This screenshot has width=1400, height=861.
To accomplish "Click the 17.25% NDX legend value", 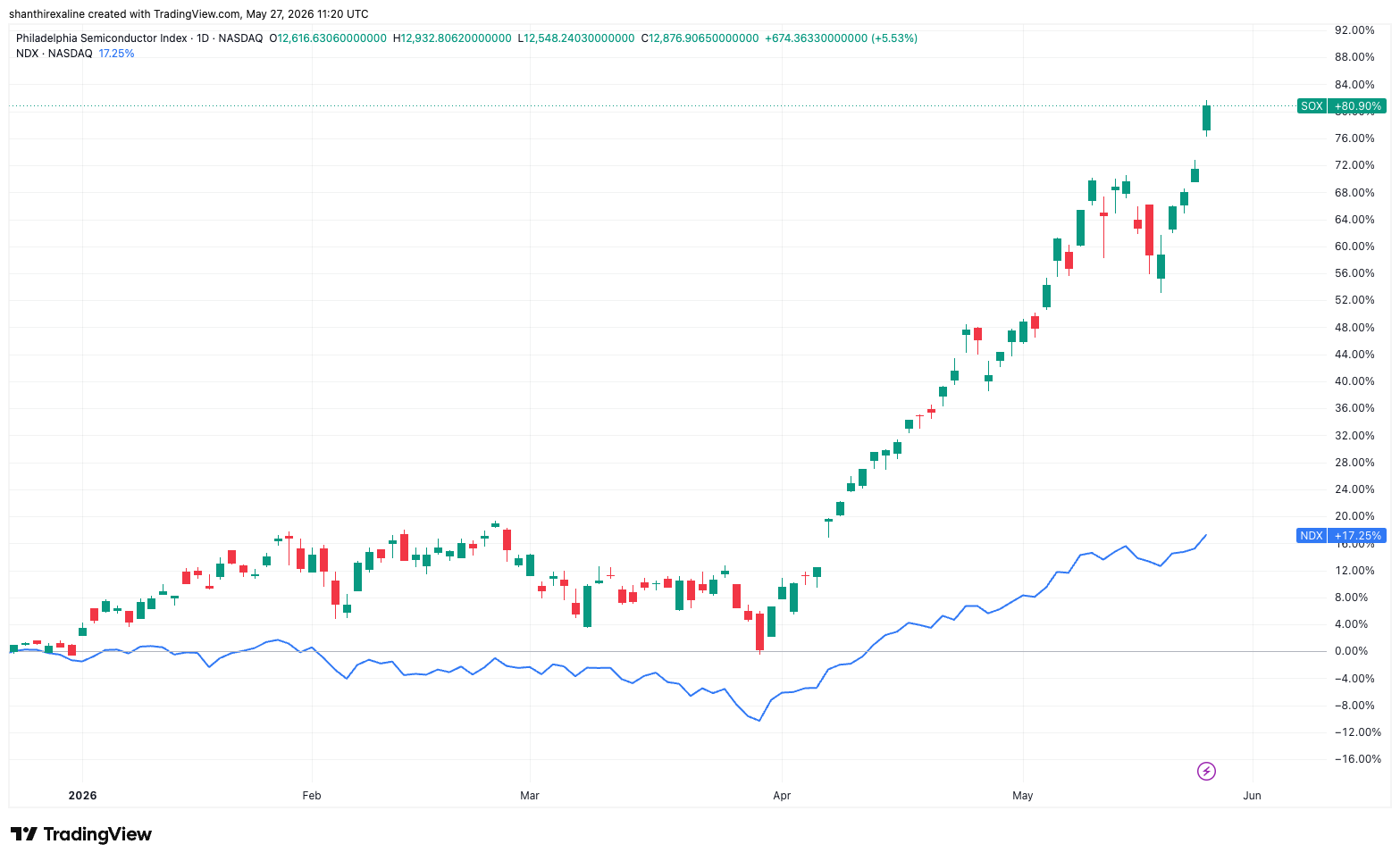I will (116, 54).
